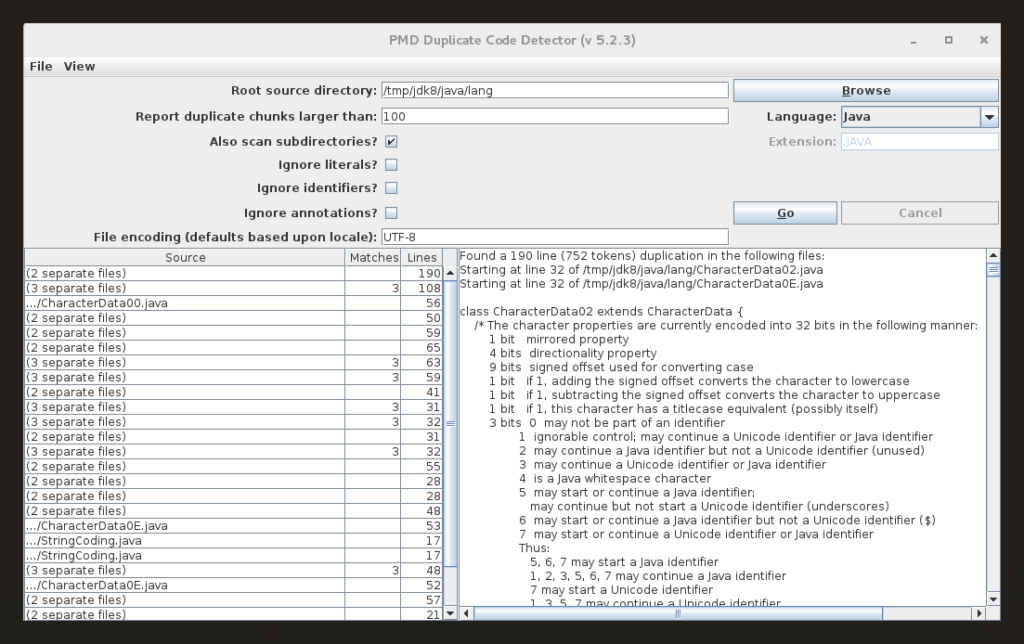Enable the Ignore identifiers option
The image size is (1024, 644).
click(x=391, y=188)
